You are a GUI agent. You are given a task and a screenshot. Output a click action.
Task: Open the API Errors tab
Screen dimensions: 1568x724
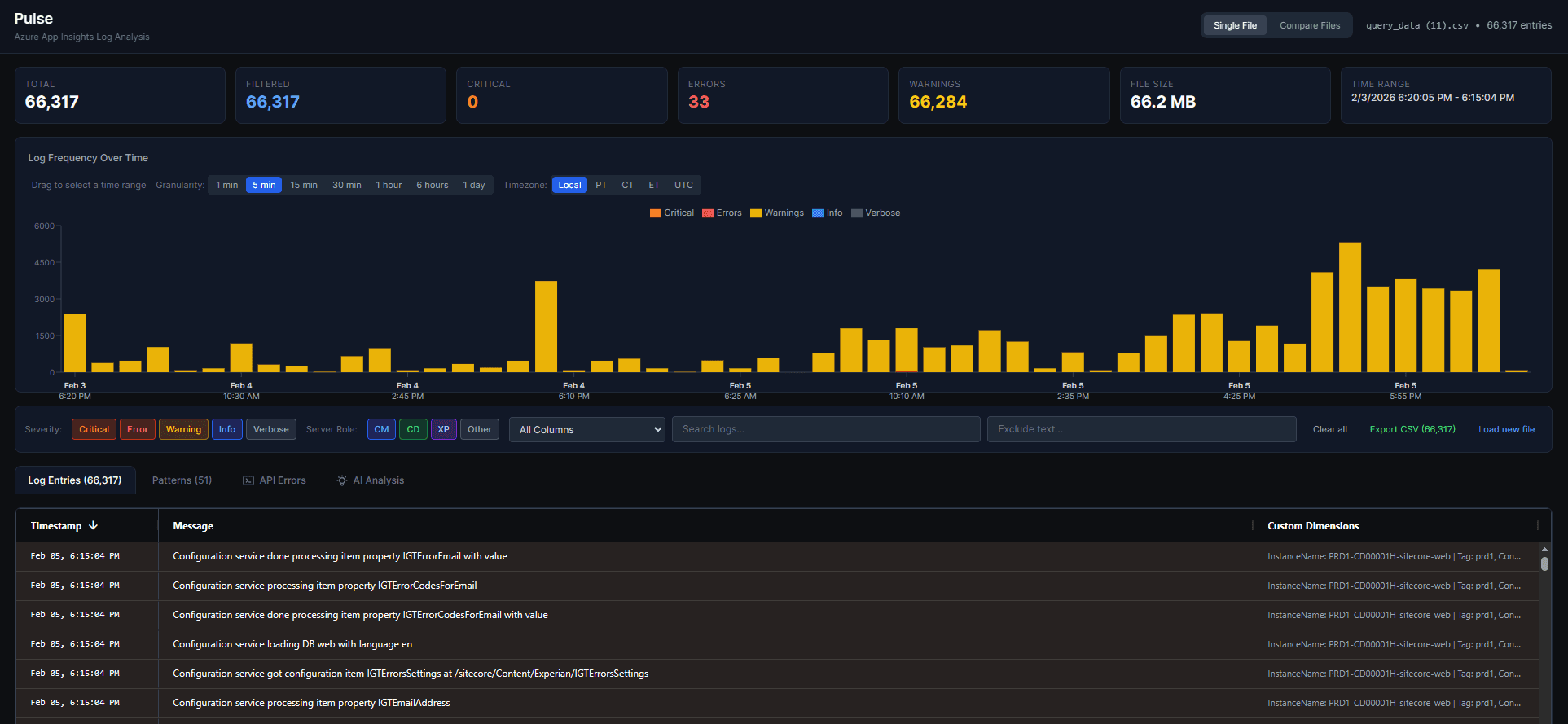tap(275, 480)
